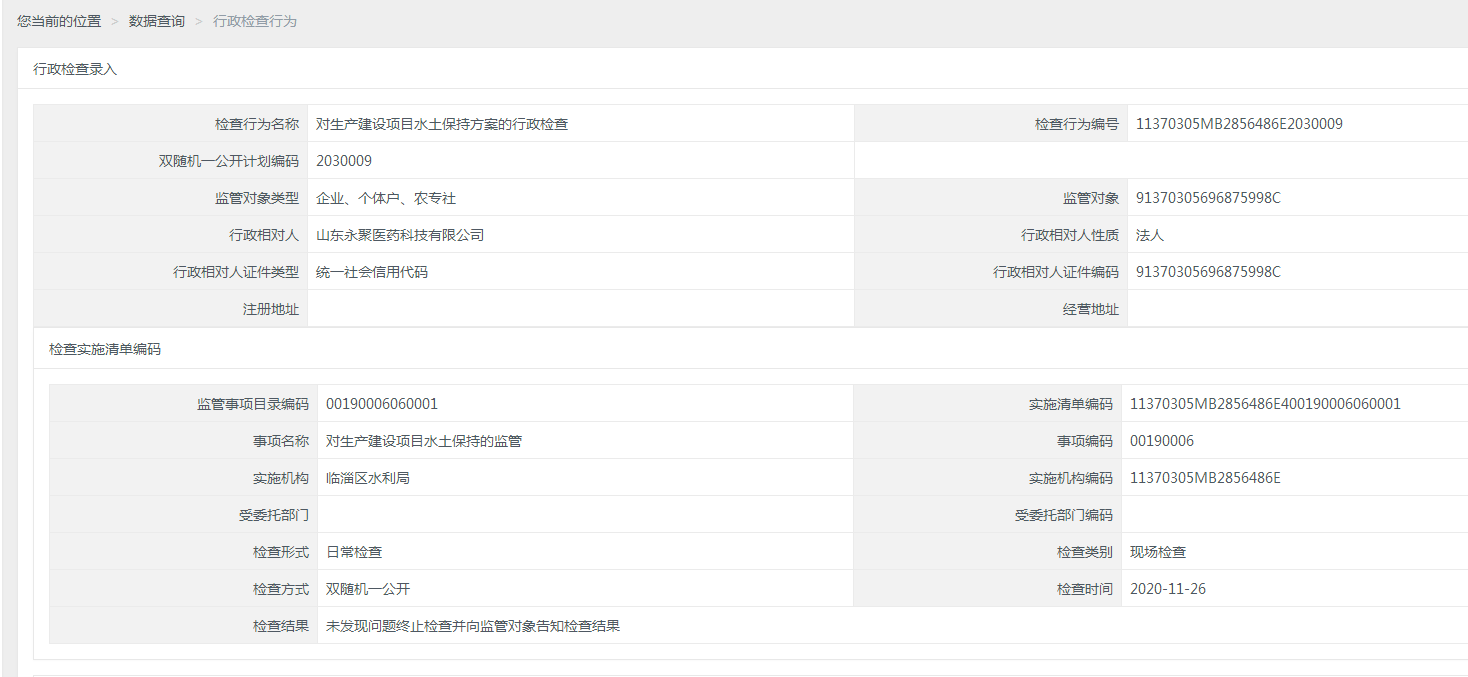The width and height of the screenshot is (1468, 677).
Task: Click the 检查行为编号 value 11370305MB2856486E2030009
Action: click(1239, 124)
